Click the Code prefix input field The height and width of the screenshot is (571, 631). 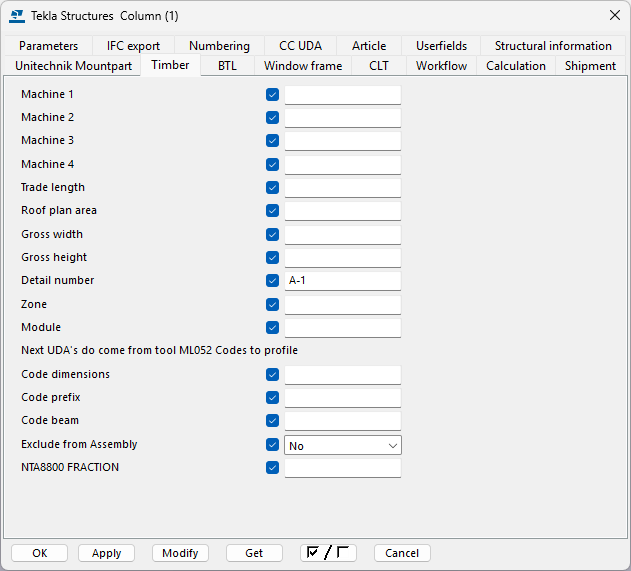click(x=343, y=398)
